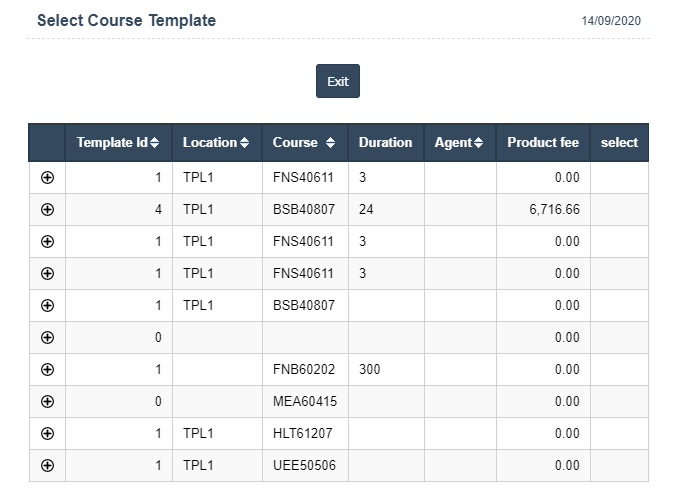Screen dimensions: 685x494
Task: Expand the FNS40611 first row plus icon
Action: coord(47,177)
